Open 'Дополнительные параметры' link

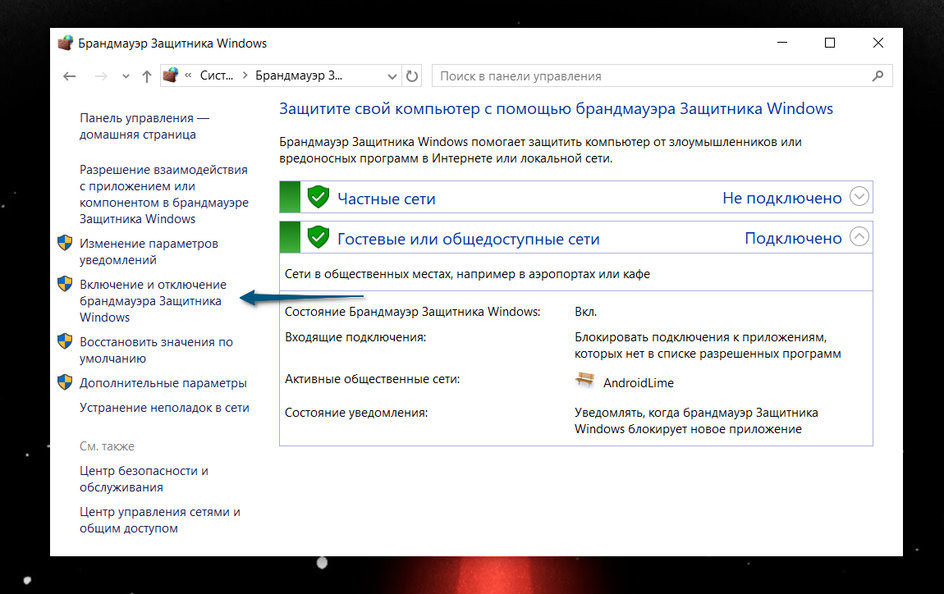tap(163, 383)
